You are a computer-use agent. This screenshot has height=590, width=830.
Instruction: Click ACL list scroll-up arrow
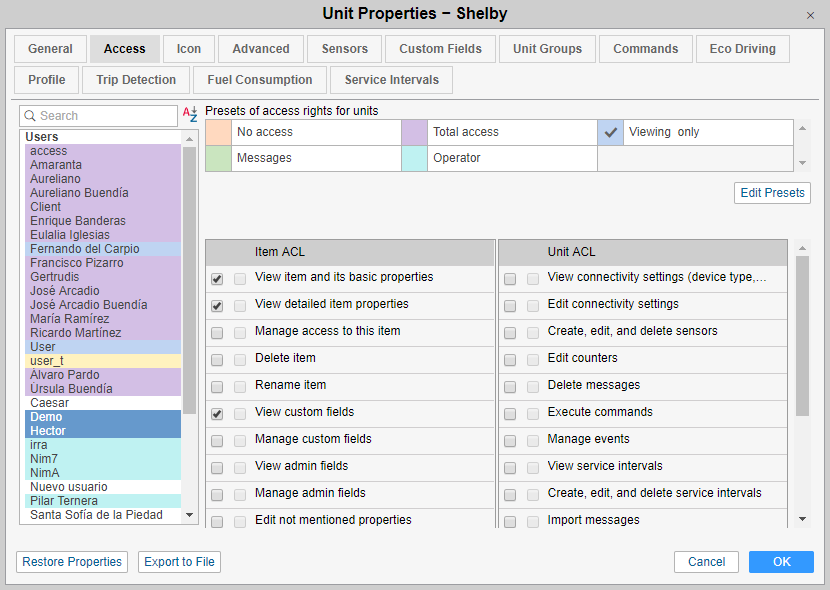point(802,248)
